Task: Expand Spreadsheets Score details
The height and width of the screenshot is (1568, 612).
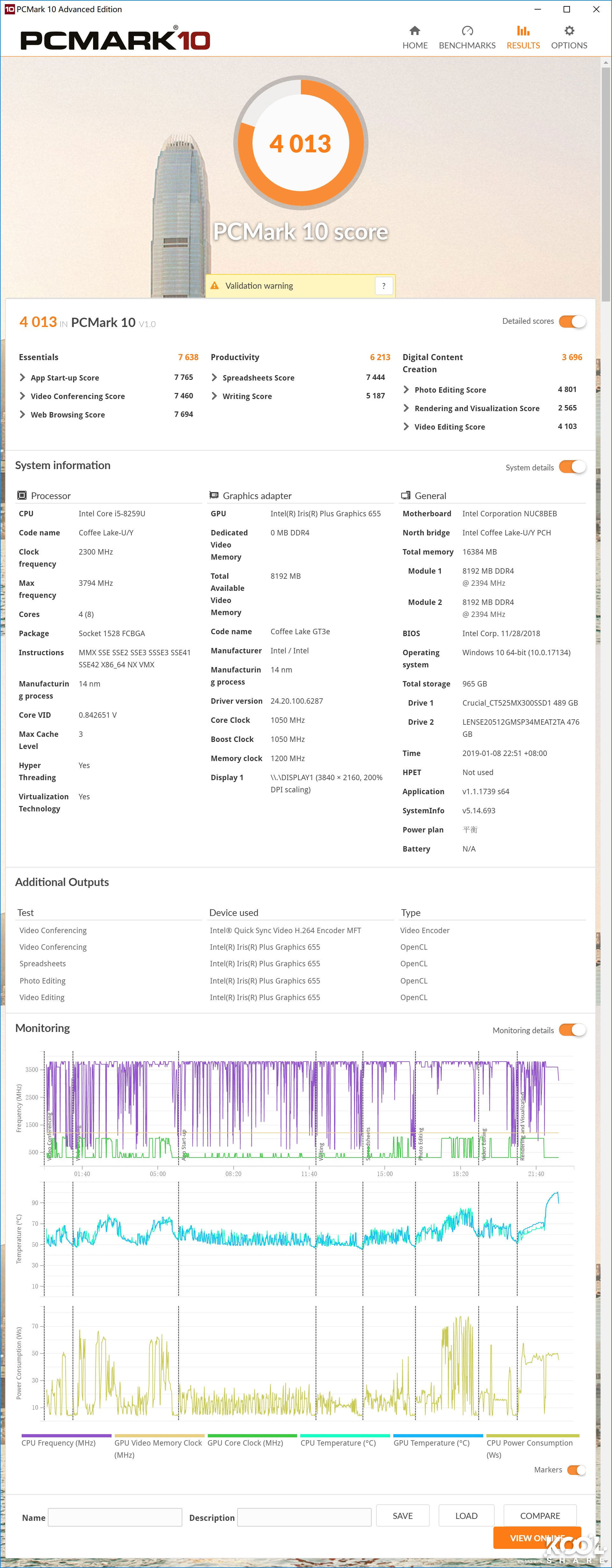Action: [x=214, y=377]
